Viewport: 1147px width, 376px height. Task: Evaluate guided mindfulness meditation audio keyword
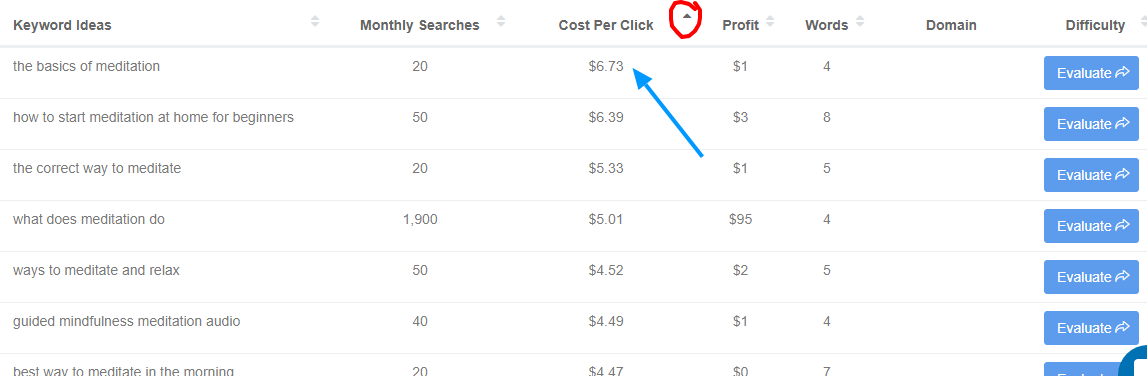[1091, 328]
